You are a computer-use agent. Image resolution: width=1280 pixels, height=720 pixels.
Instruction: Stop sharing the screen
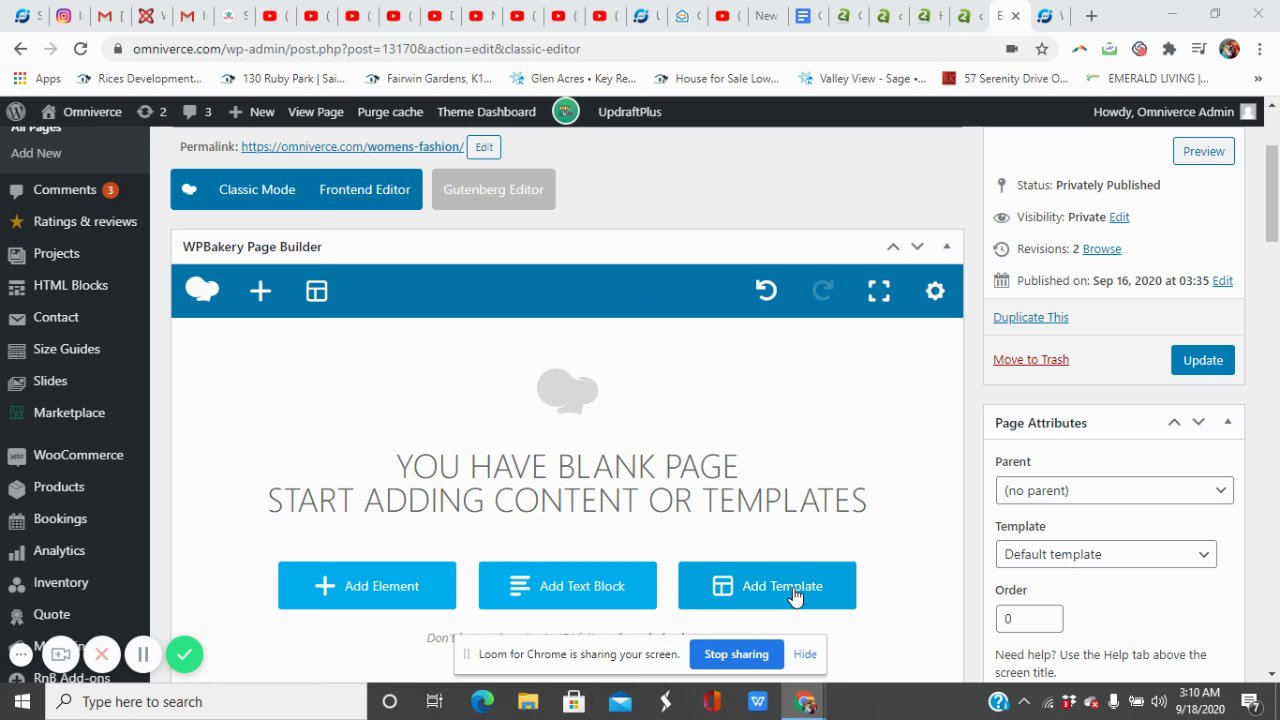[736, 654]
